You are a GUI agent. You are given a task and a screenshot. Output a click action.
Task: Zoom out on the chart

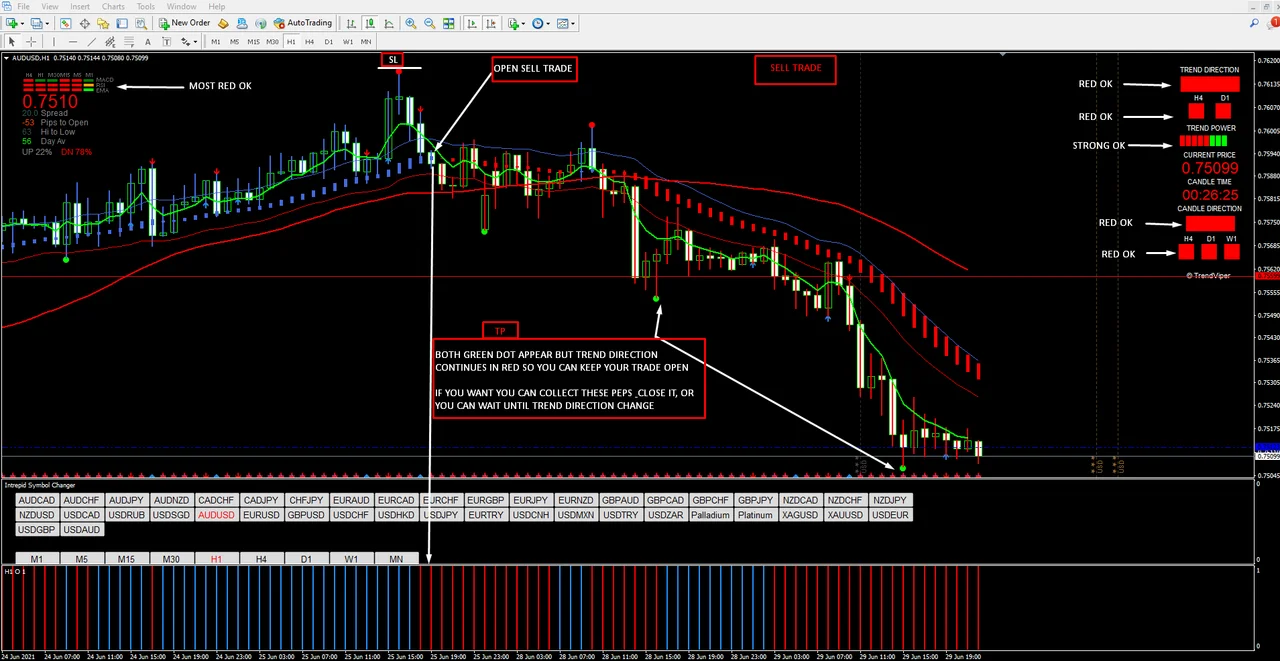(430, 23)
